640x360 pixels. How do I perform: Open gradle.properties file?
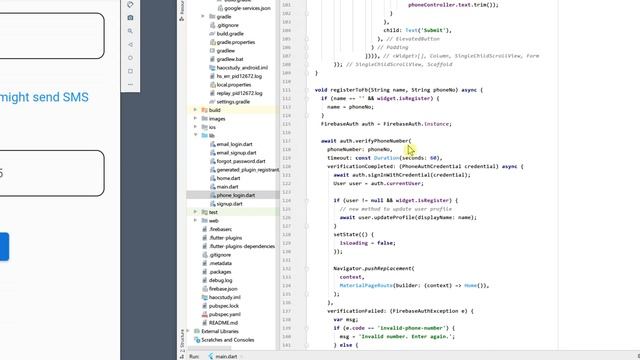tap(232, 42)
